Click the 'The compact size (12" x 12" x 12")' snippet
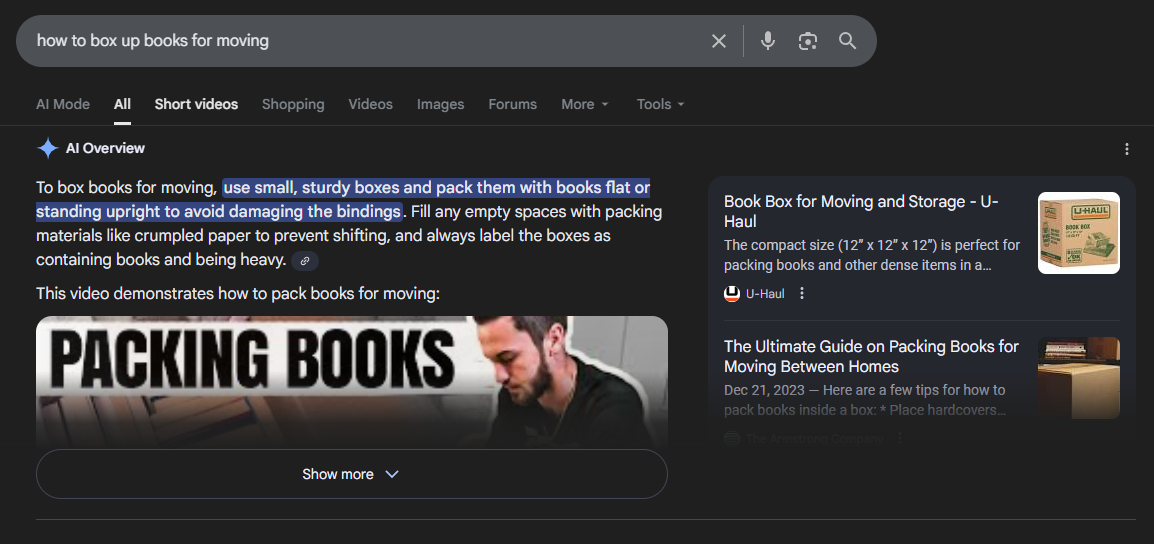The image size is (1154, 544). [872, 255]
